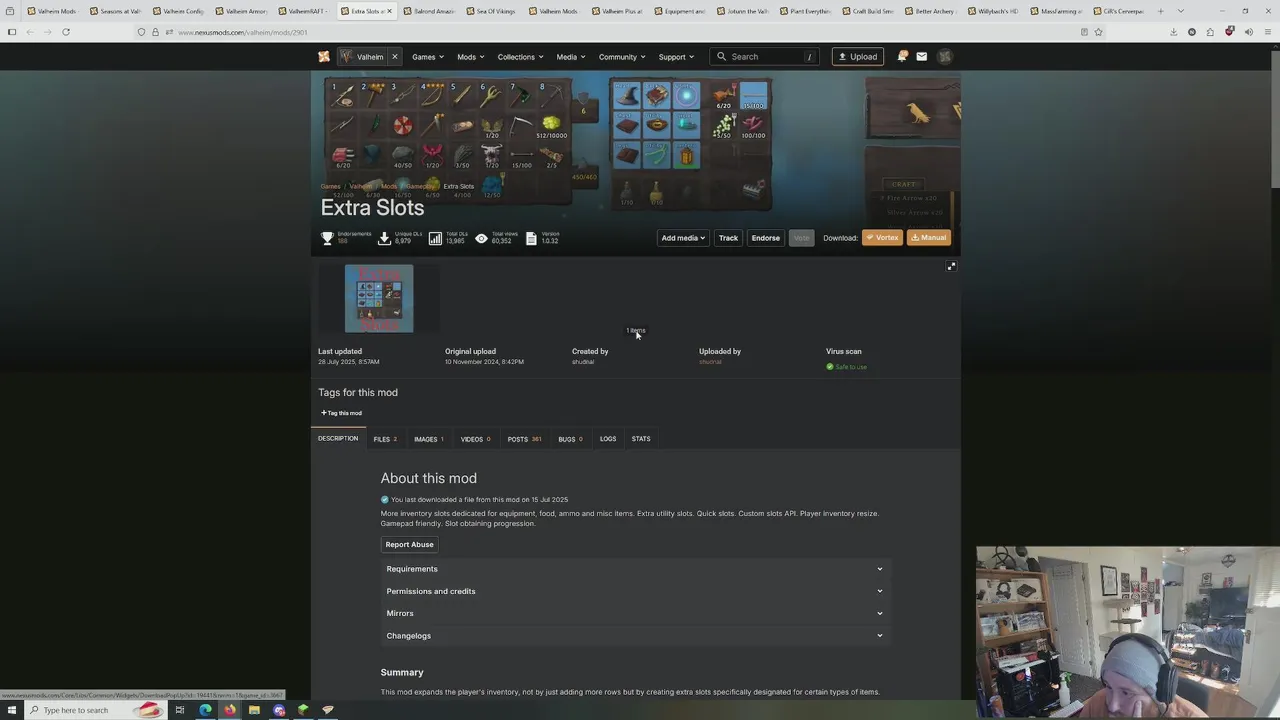This screenshot has width=1280, height=720.
Task: Expand the Mirrors section
Action: (x=635, y=613)
